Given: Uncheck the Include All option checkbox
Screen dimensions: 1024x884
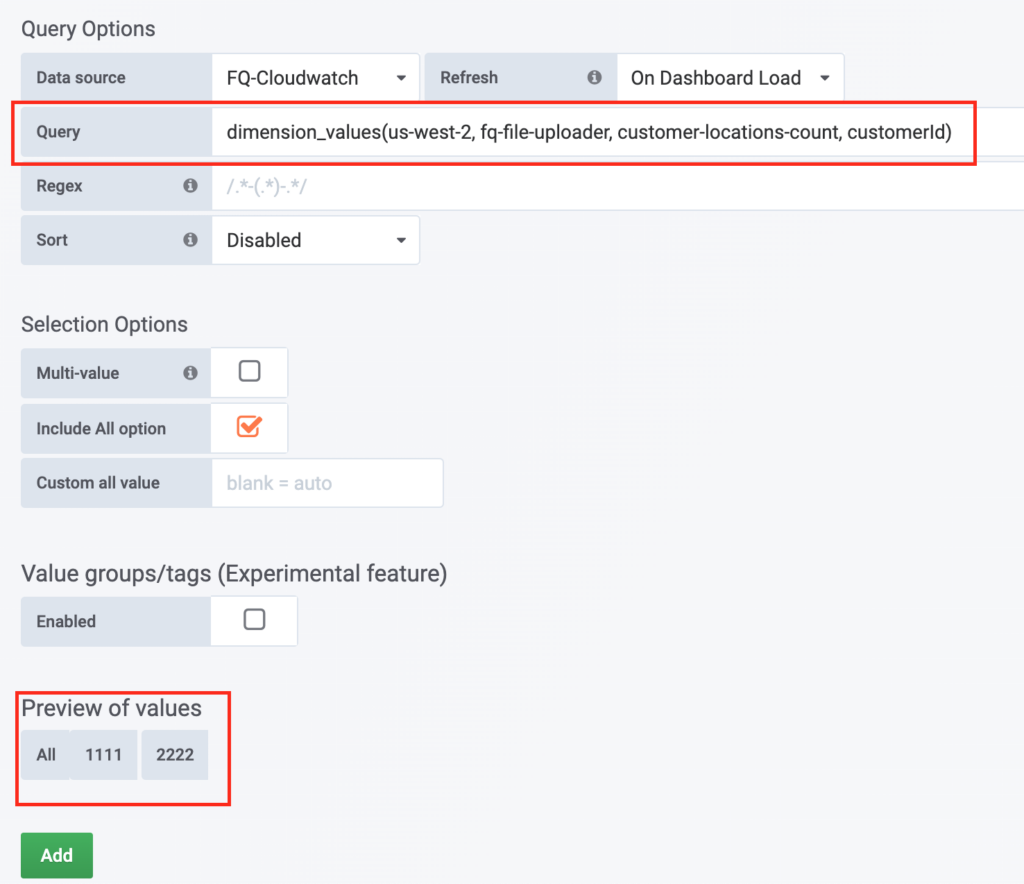Looking at the screenshot, I should [x=249, y=427].
